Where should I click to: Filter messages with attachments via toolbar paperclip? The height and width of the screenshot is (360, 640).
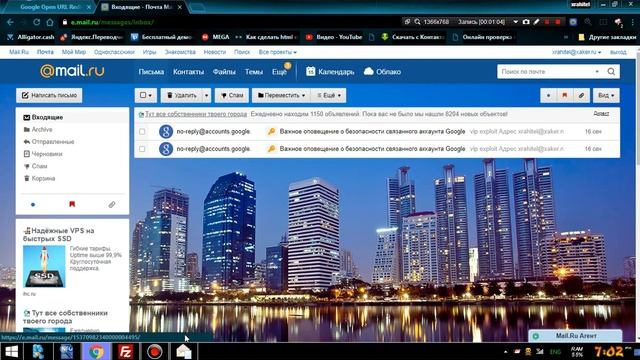pos(581,95)
